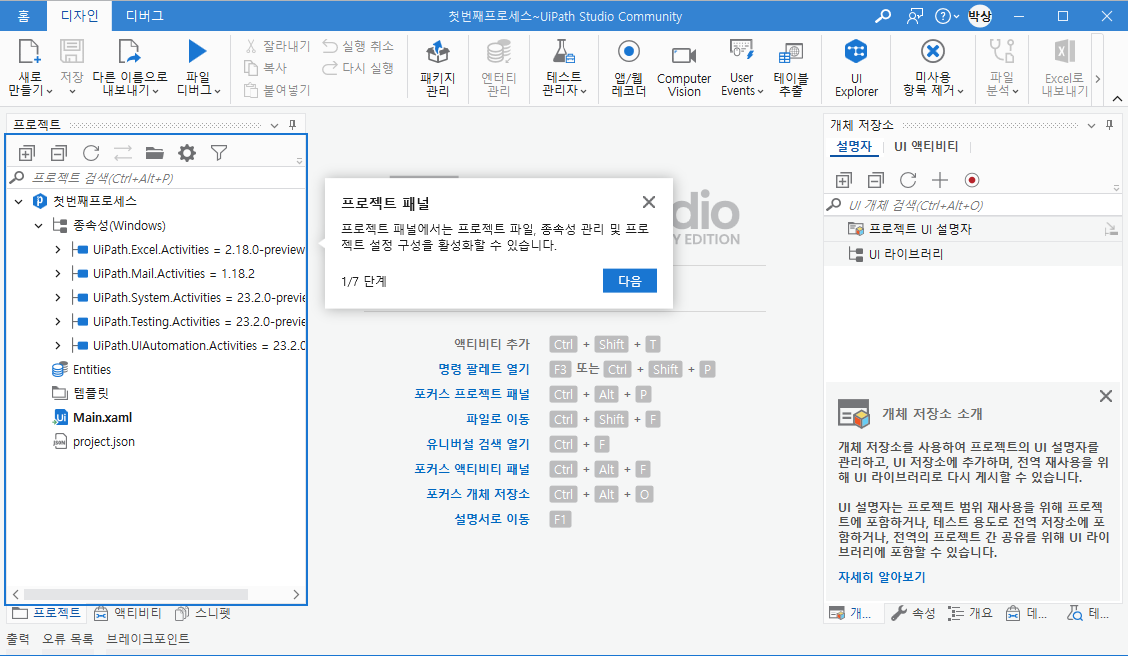Screen dimensions: 1128x656
Task: Refresh the project panel
Action: coord(91,153)
